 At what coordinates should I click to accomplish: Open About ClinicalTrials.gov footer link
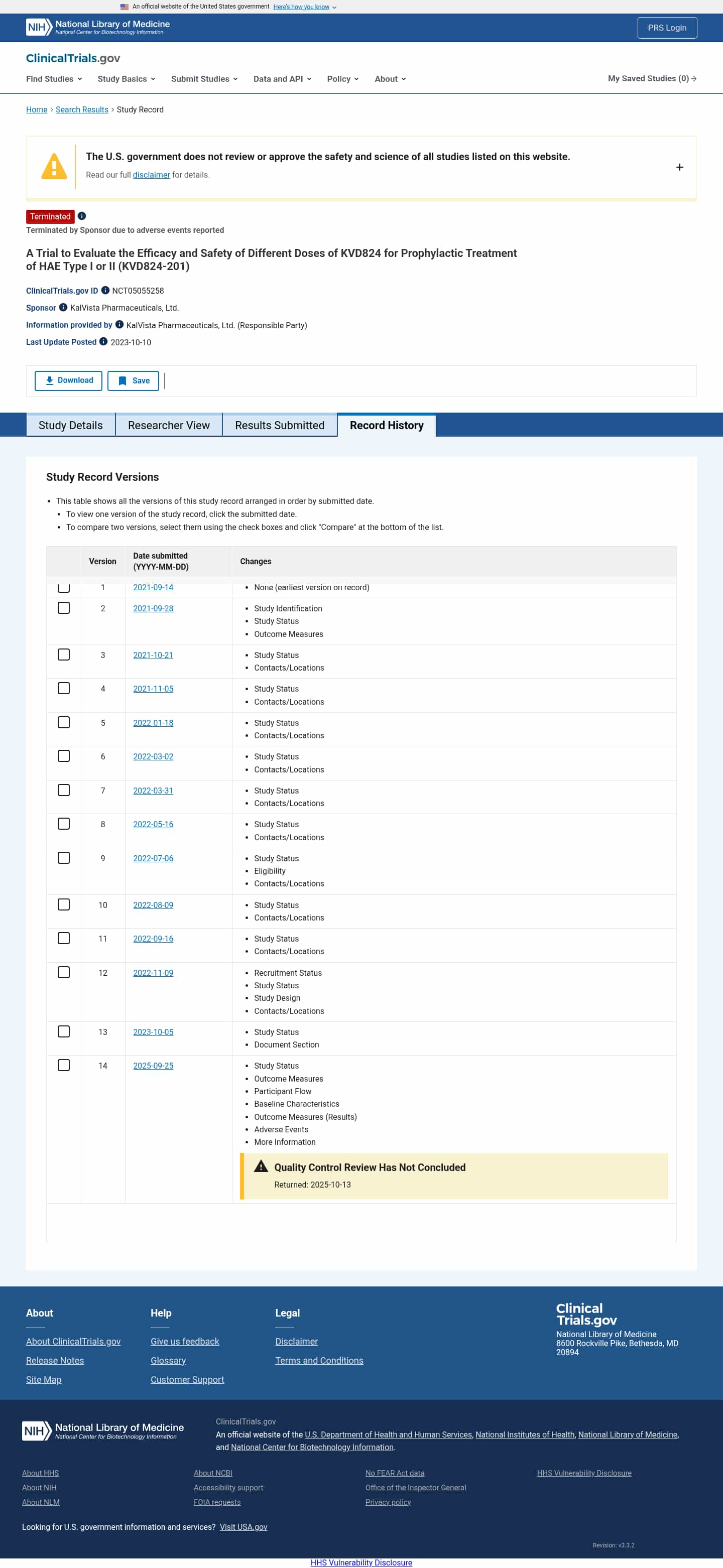[x=73, y=1341]
